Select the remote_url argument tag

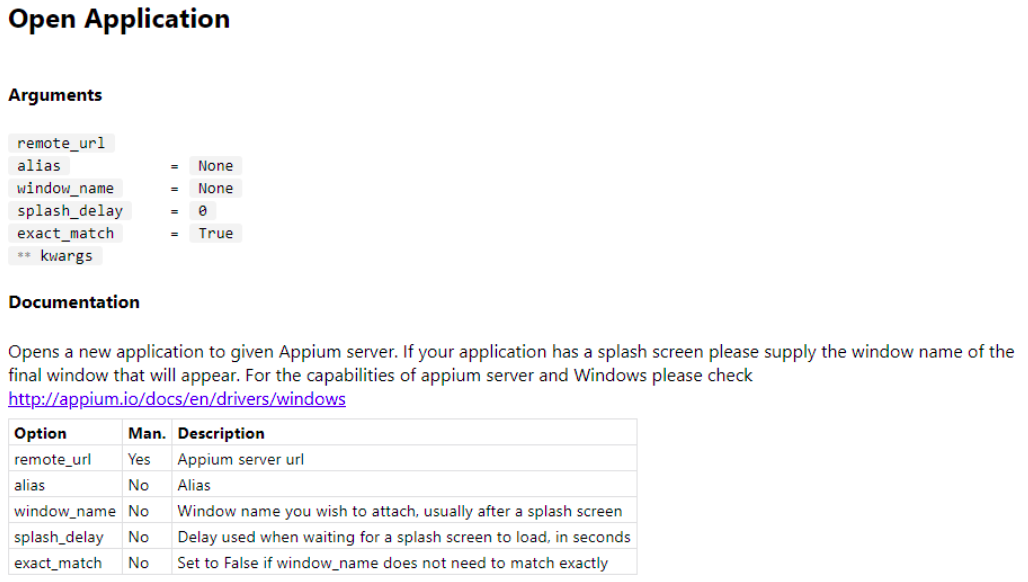[61, 143]
